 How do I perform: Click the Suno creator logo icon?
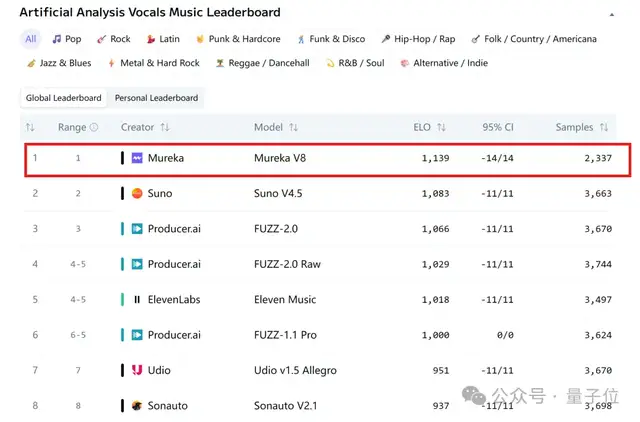pyautogui.click(x=137, y=193)
